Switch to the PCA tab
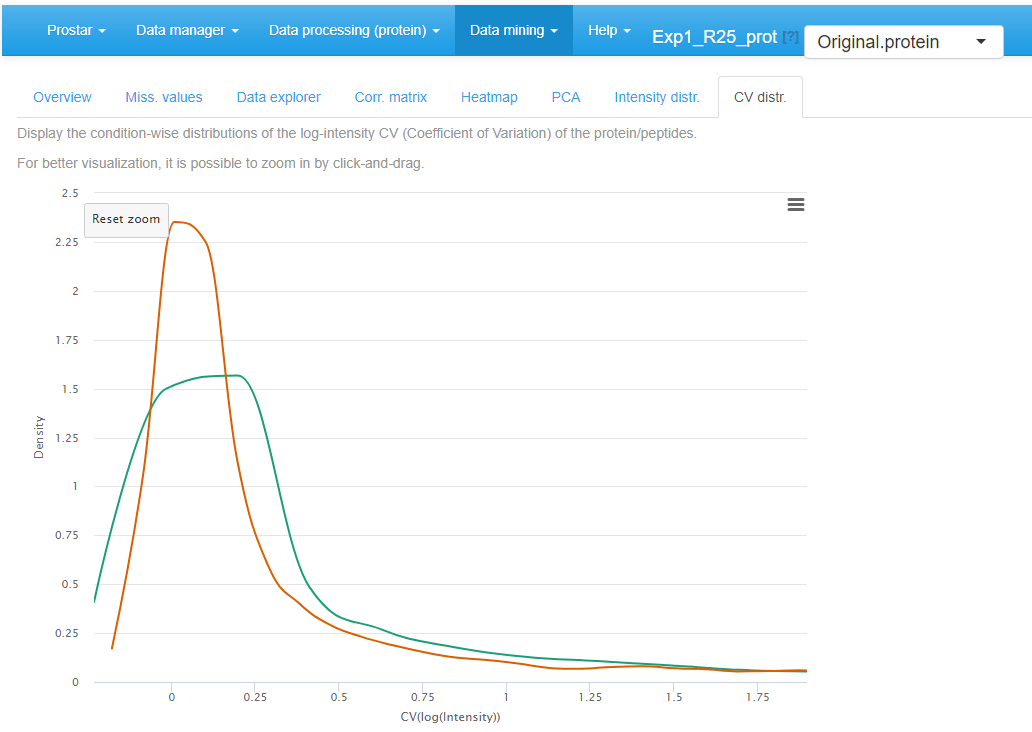 pos(566,97)
